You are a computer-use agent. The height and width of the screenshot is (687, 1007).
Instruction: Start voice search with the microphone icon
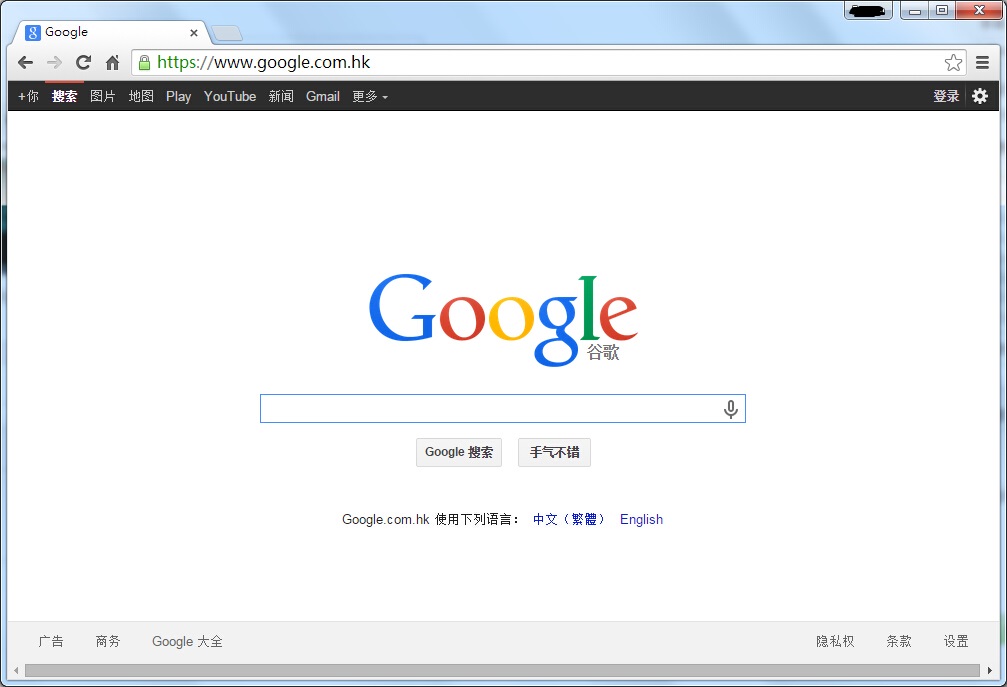click(730, 409)
